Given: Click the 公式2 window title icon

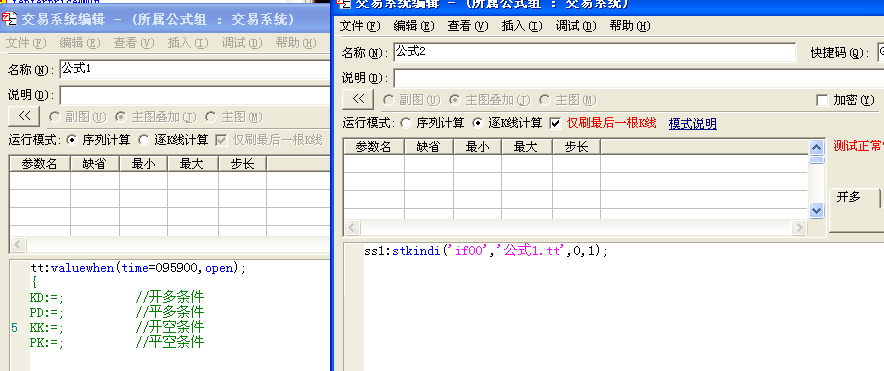Looking at the screenshot, I should tap(344, 4).
